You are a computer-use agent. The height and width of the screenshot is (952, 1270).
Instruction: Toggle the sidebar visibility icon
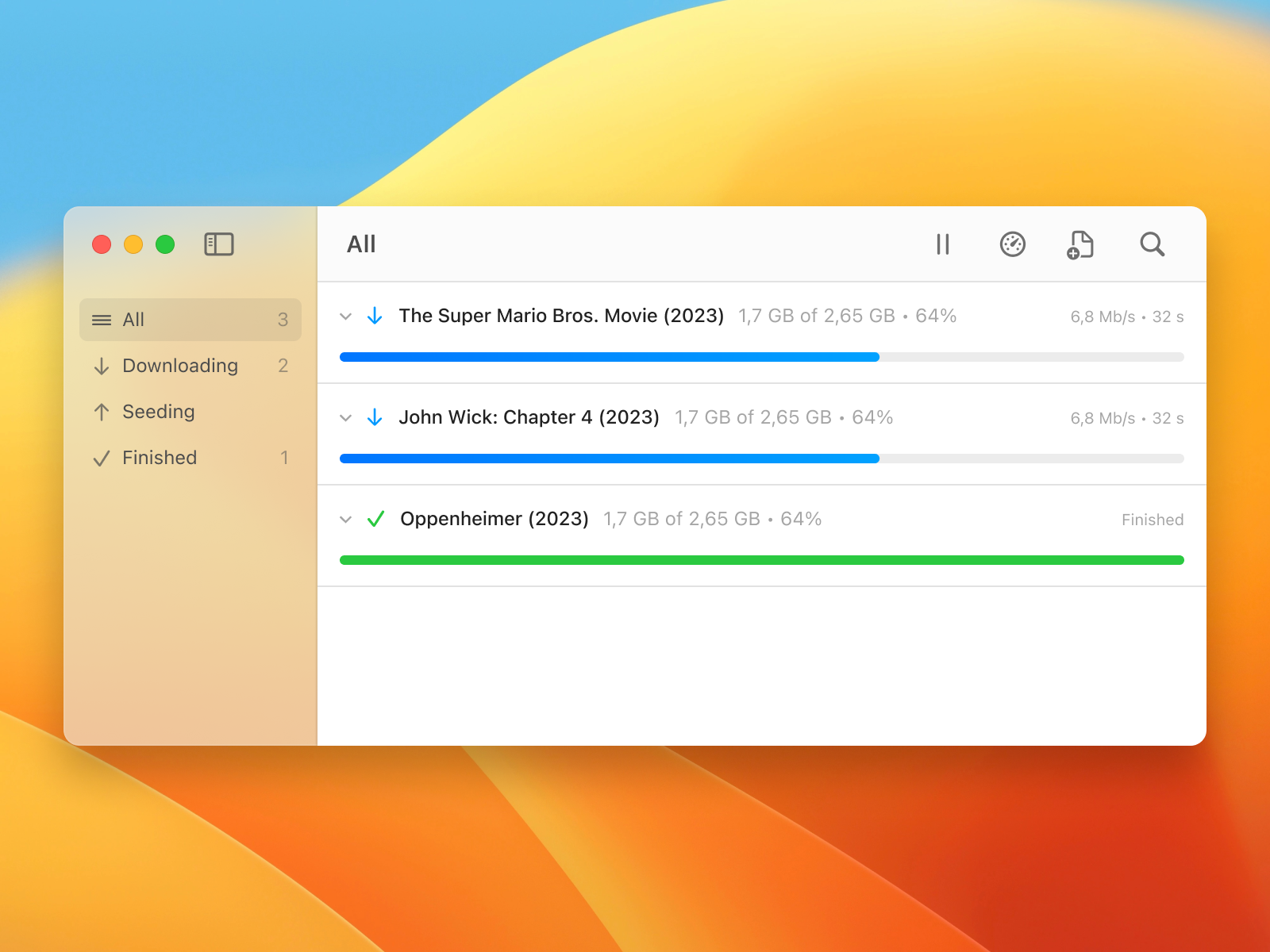(x=219, y=244)
